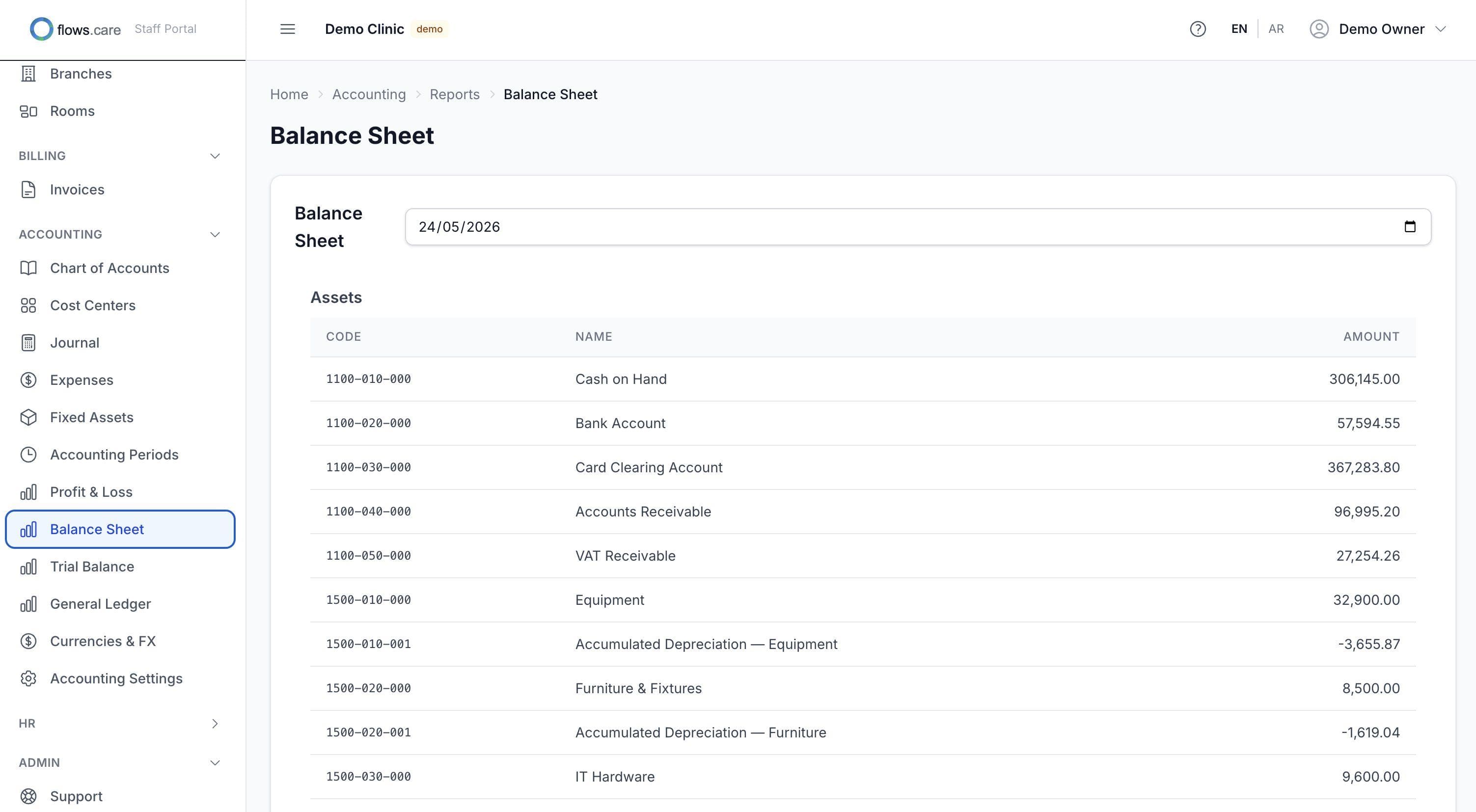Click the Accounts Receivable row name
Image resolution: width=1476 pixels, height=812 pixels.
click(x=643, y=512)
